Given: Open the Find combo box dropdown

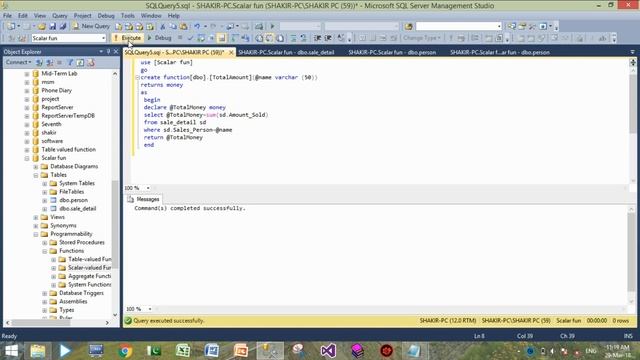Looking at the screenshot, I should [x=499, y=26].
